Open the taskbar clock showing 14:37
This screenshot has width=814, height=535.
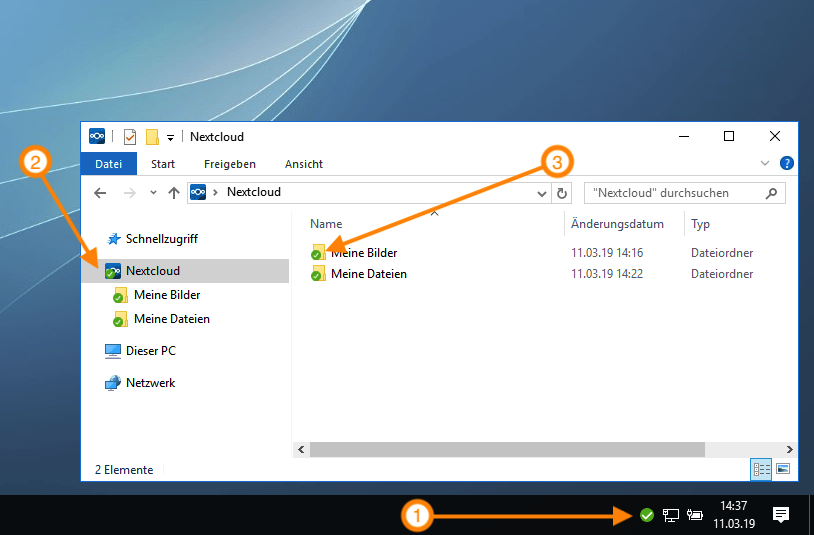point(734,514)
